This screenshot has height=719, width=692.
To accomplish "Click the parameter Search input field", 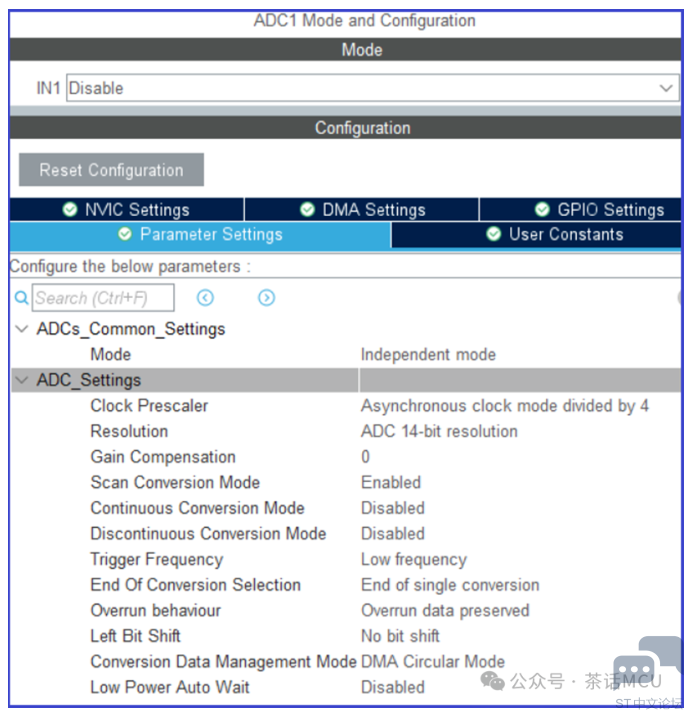I will pos(102,298).
